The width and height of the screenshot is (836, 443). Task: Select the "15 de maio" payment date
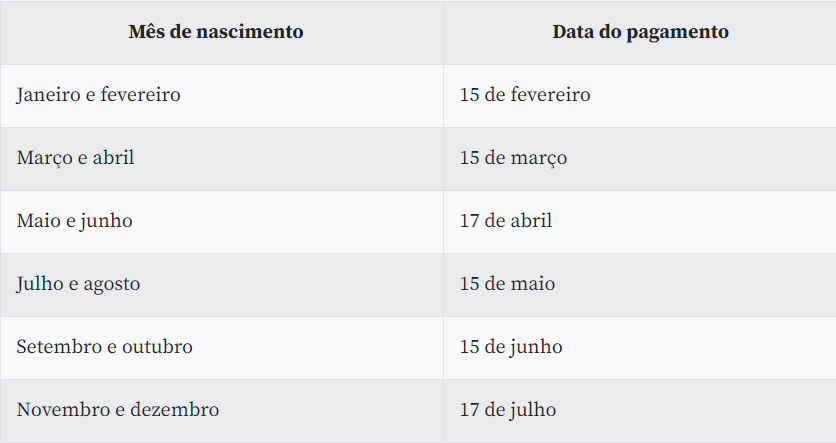507,284
